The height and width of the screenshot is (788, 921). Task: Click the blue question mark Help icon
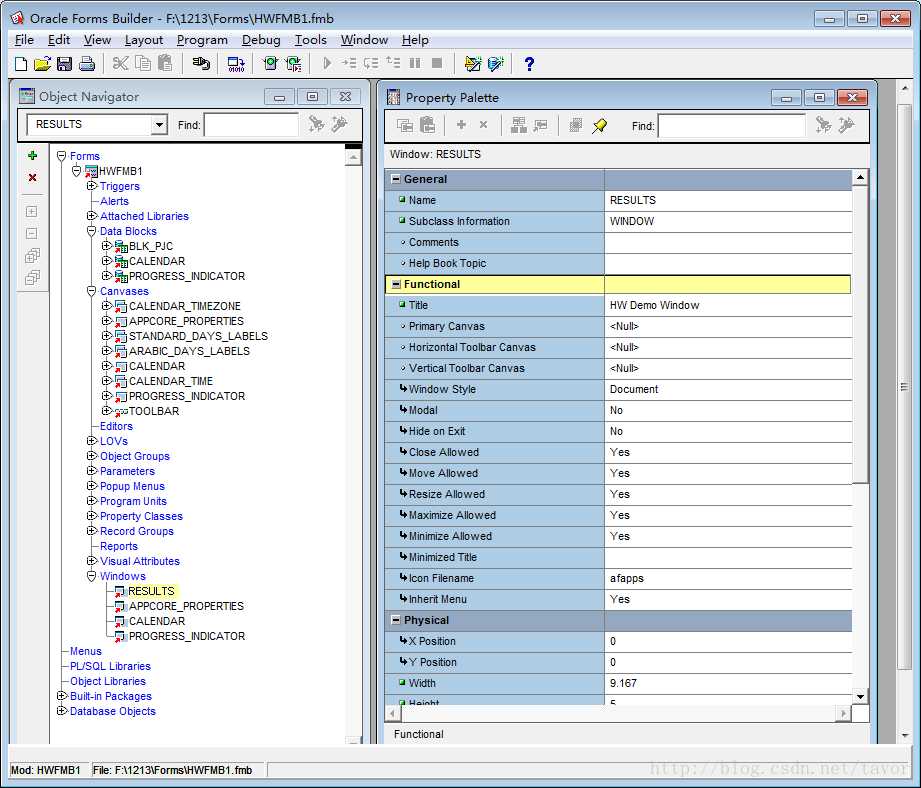pos(529,63)
